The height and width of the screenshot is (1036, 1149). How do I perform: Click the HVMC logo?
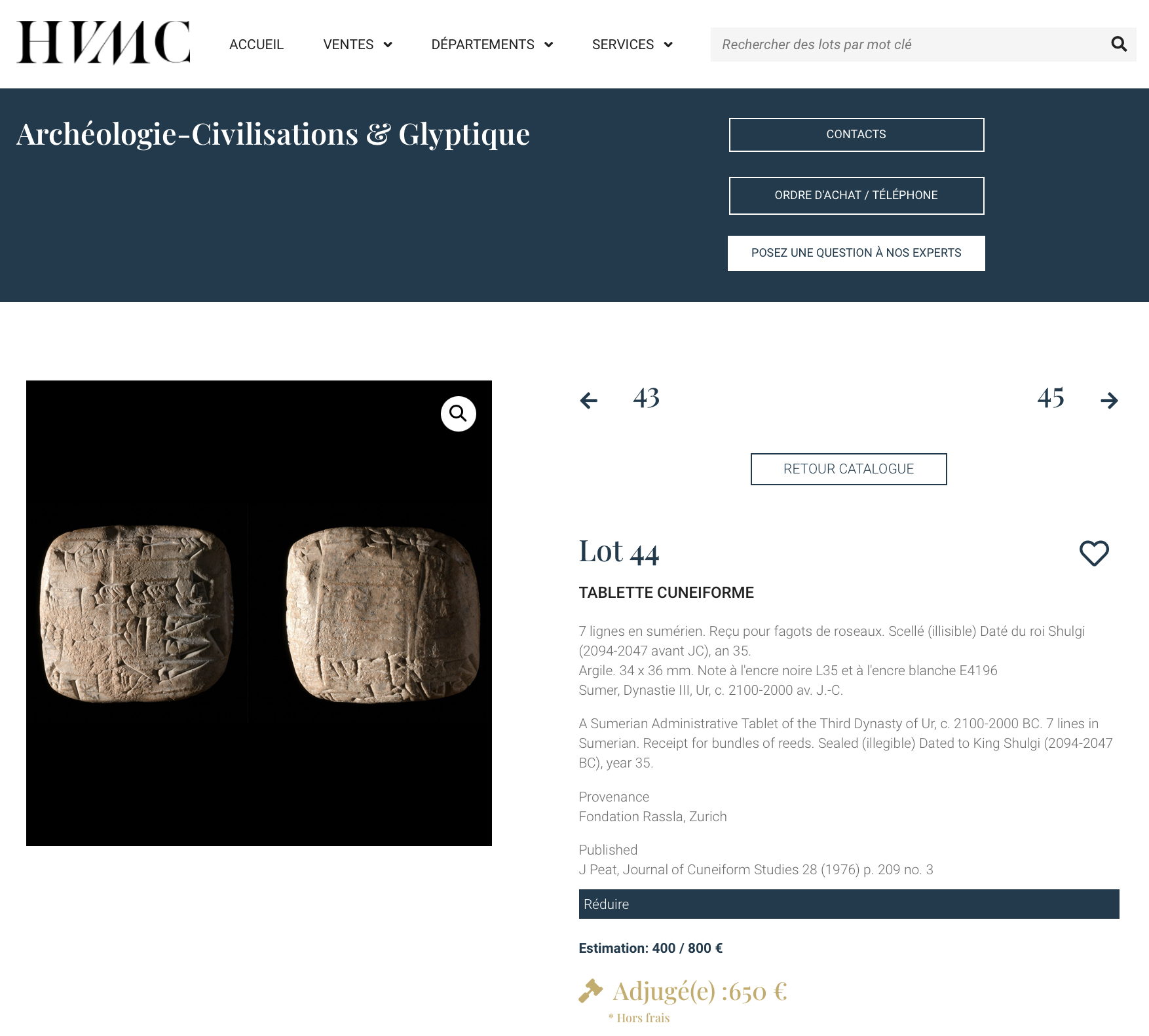click(104, 43)
